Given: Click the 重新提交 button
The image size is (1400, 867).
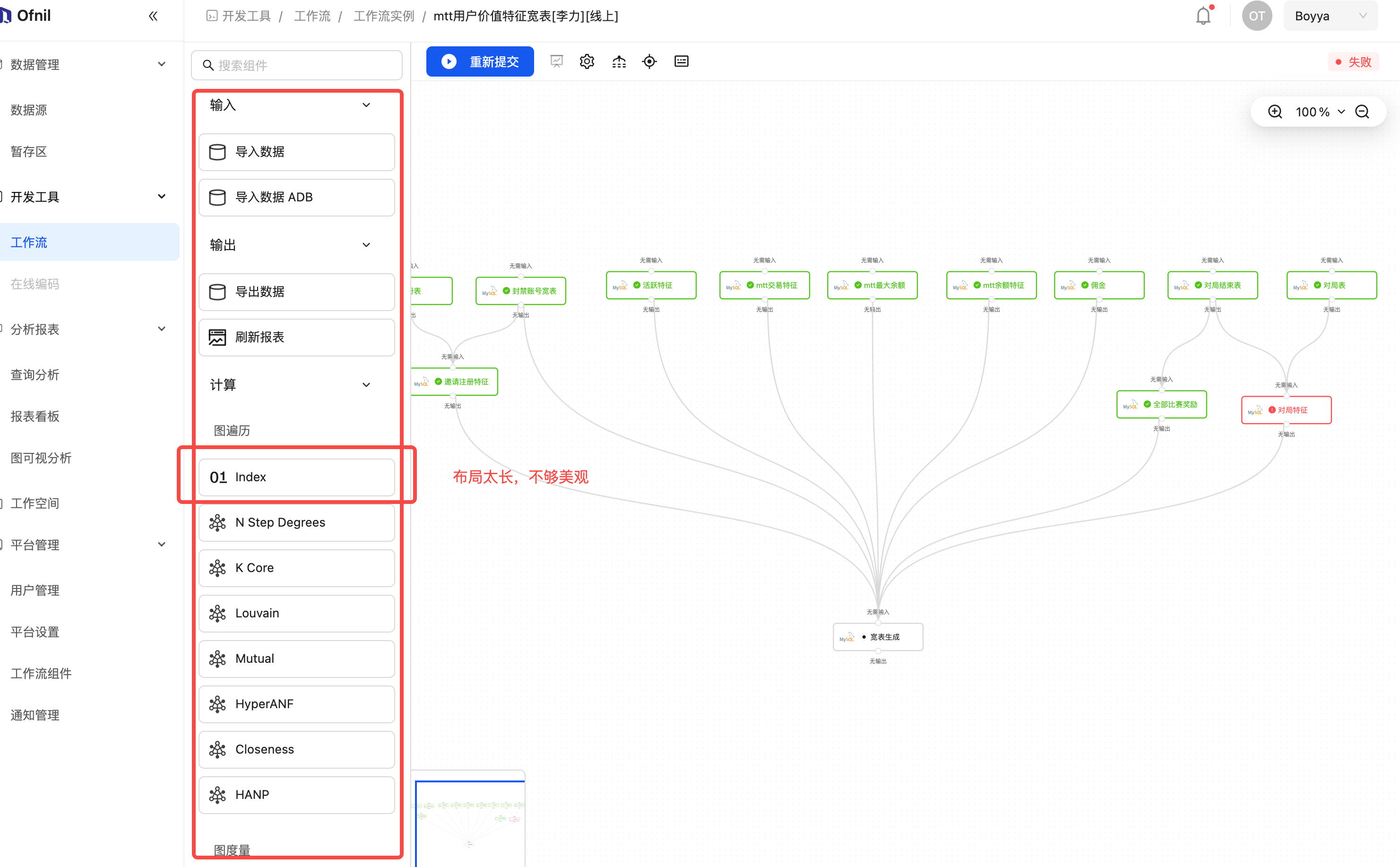Looking at the screenshot, I should (480, 61).
